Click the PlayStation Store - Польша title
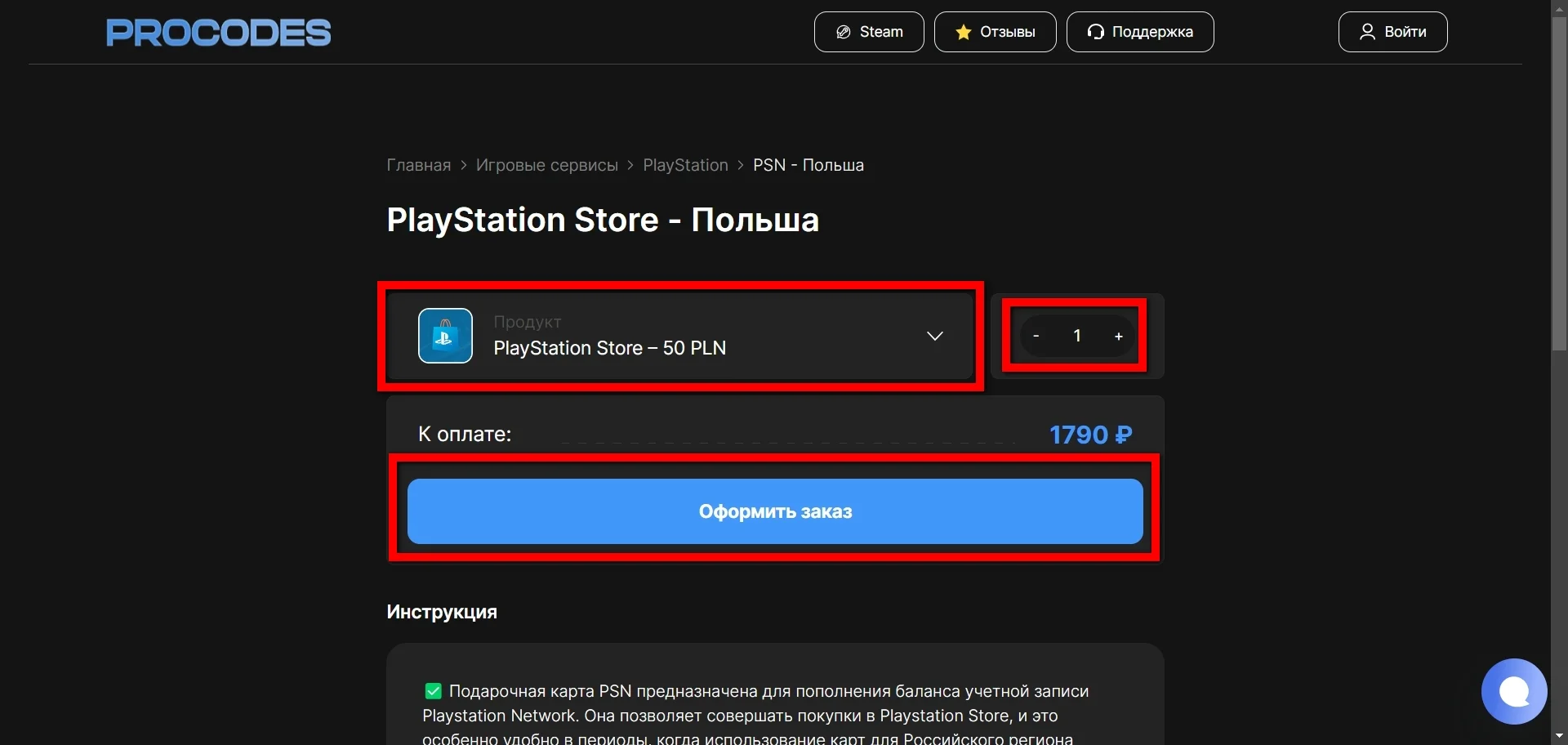This screenshot has width=1568, height=745. (603, 220)
